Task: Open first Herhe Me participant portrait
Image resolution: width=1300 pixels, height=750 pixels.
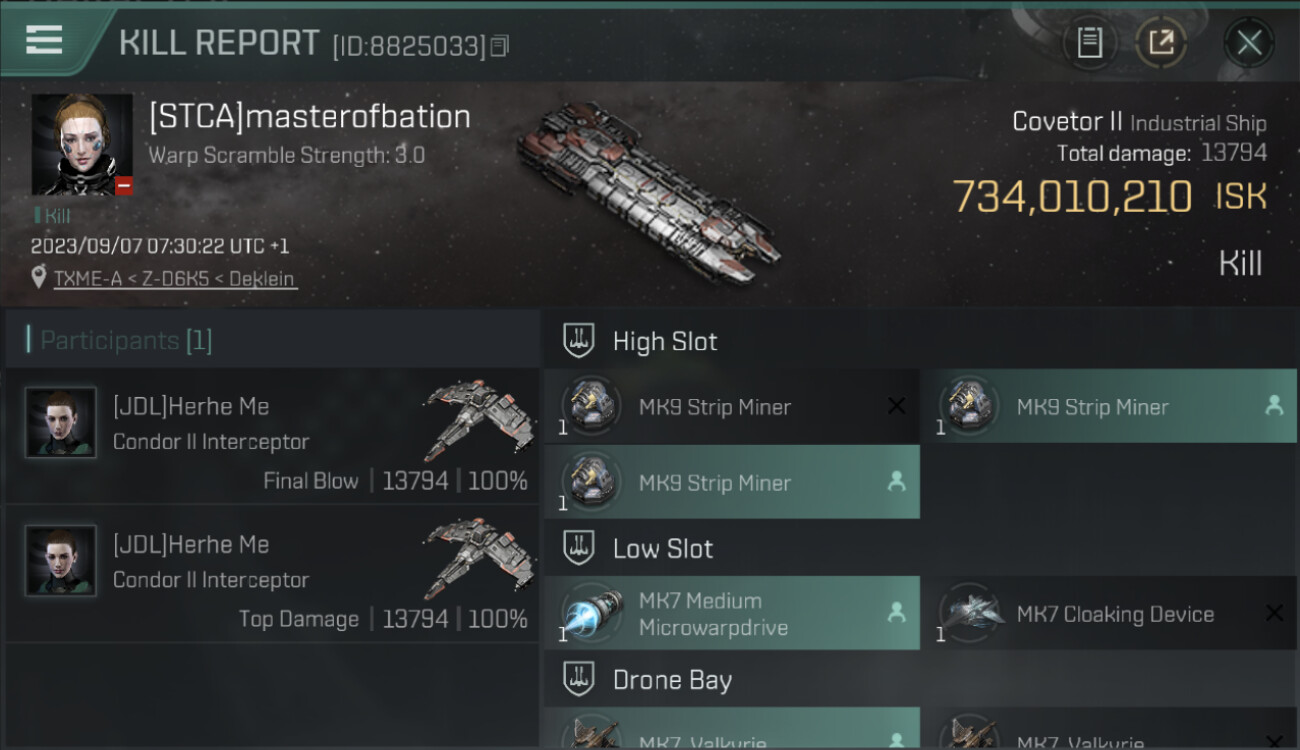Action: tap(61, 423)
